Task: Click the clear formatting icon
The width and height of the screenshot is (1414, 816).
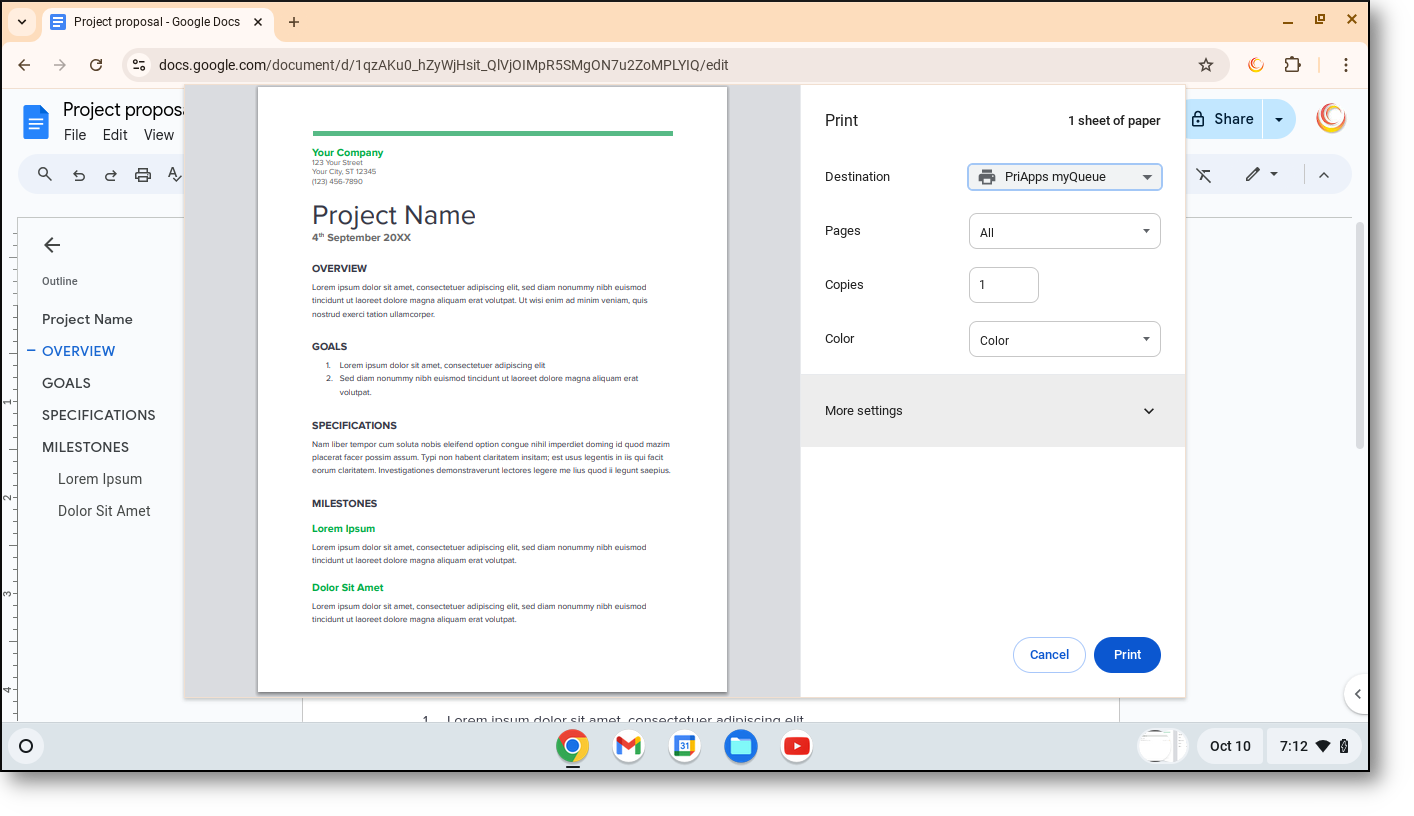Action: coord(1204,175)
